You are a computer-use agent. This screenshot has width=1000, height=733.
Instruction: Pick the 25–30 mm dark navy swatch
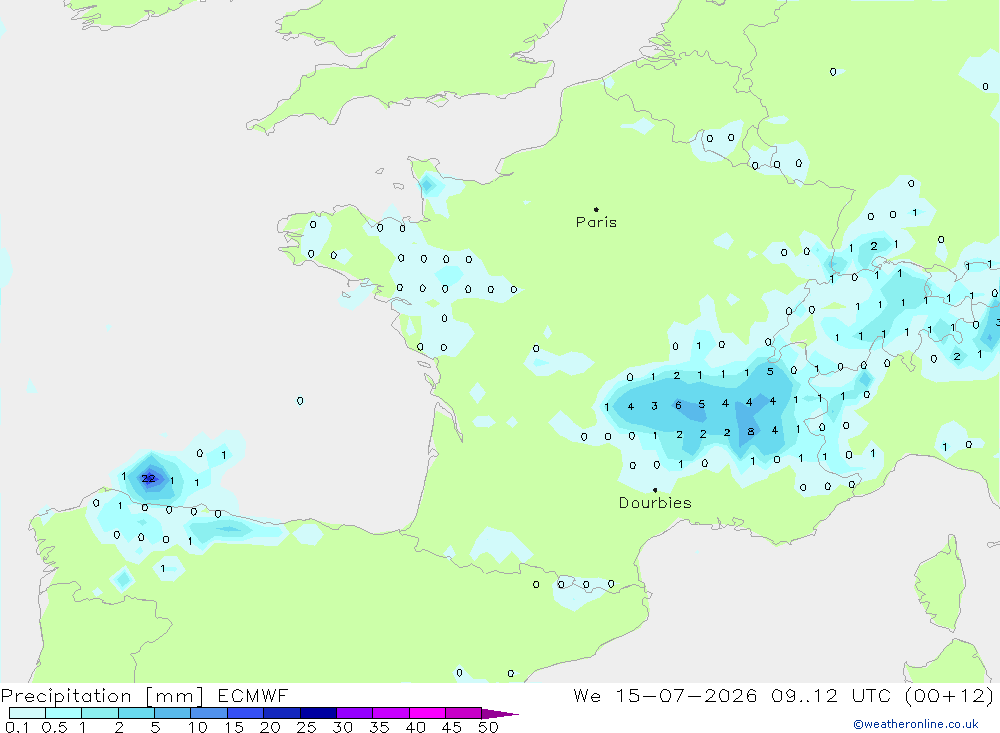coord(318,713)
